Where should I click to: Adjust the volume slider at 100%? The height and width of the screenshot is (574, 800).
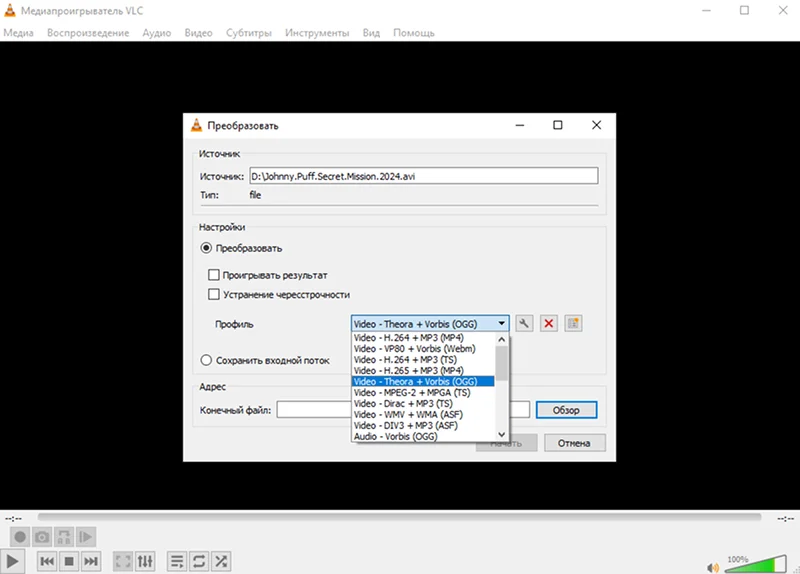pyautogui.click(x=755, y=563)
